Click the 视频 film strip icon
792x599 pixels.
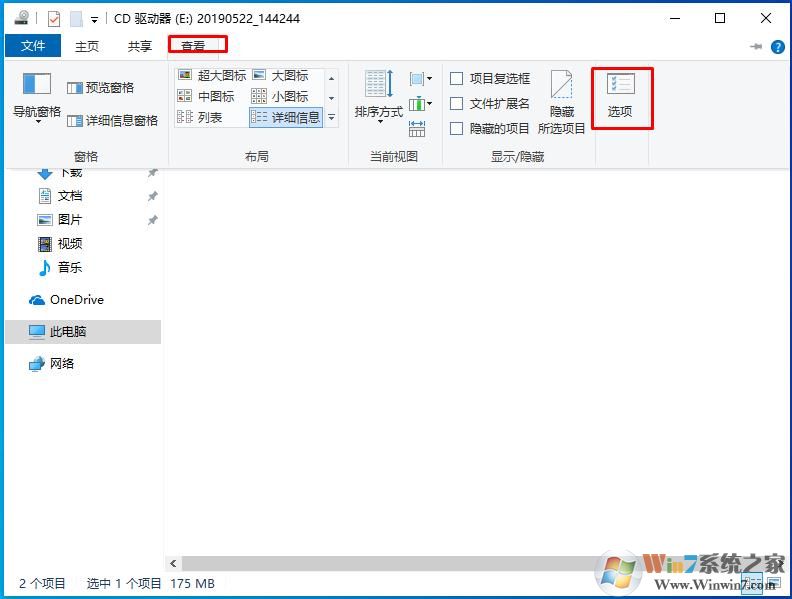click(x=45, y=244)
